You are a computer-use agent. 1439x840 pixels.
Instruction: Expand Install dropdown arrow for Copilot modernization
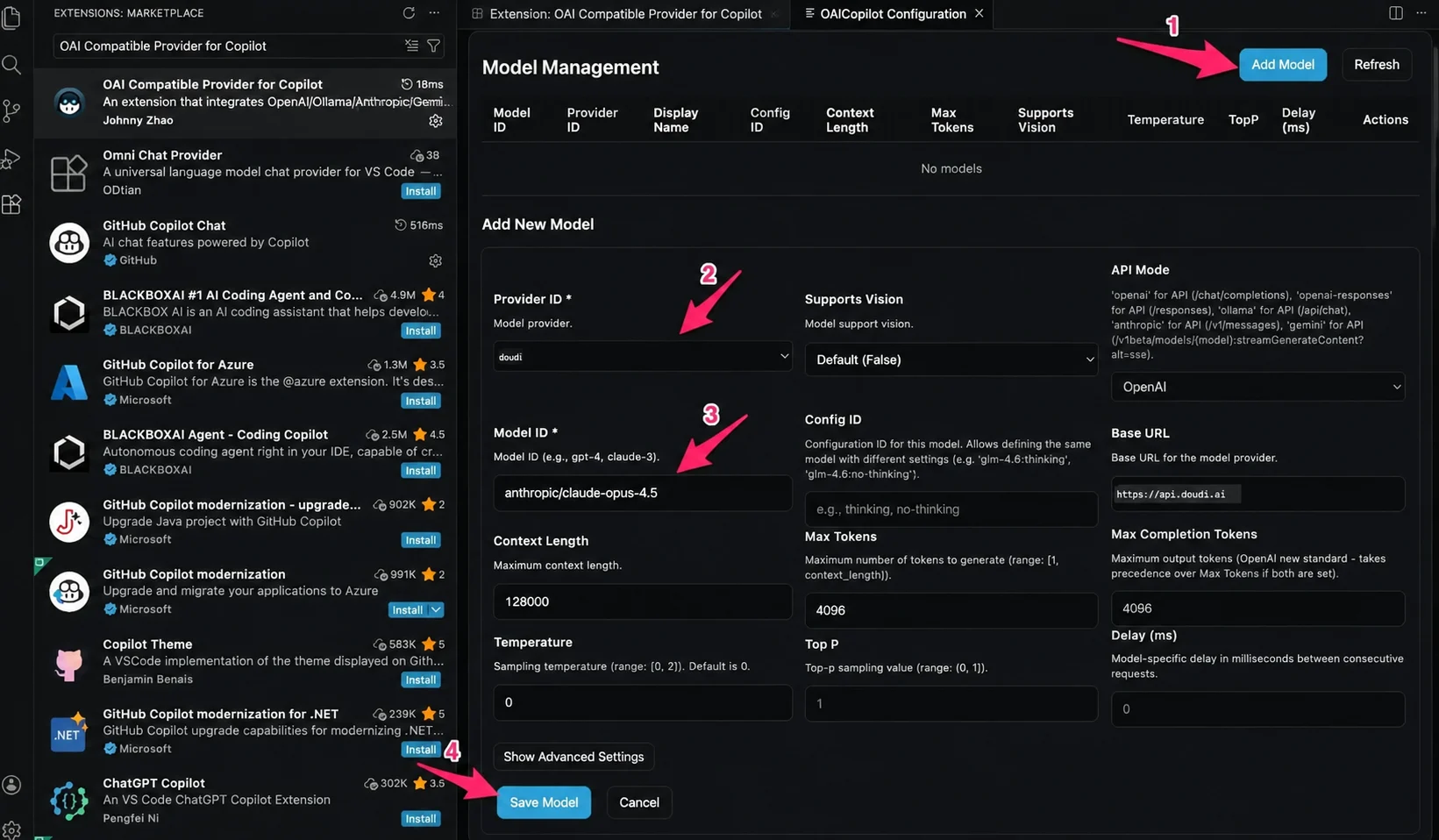click(x=436, y=610)
